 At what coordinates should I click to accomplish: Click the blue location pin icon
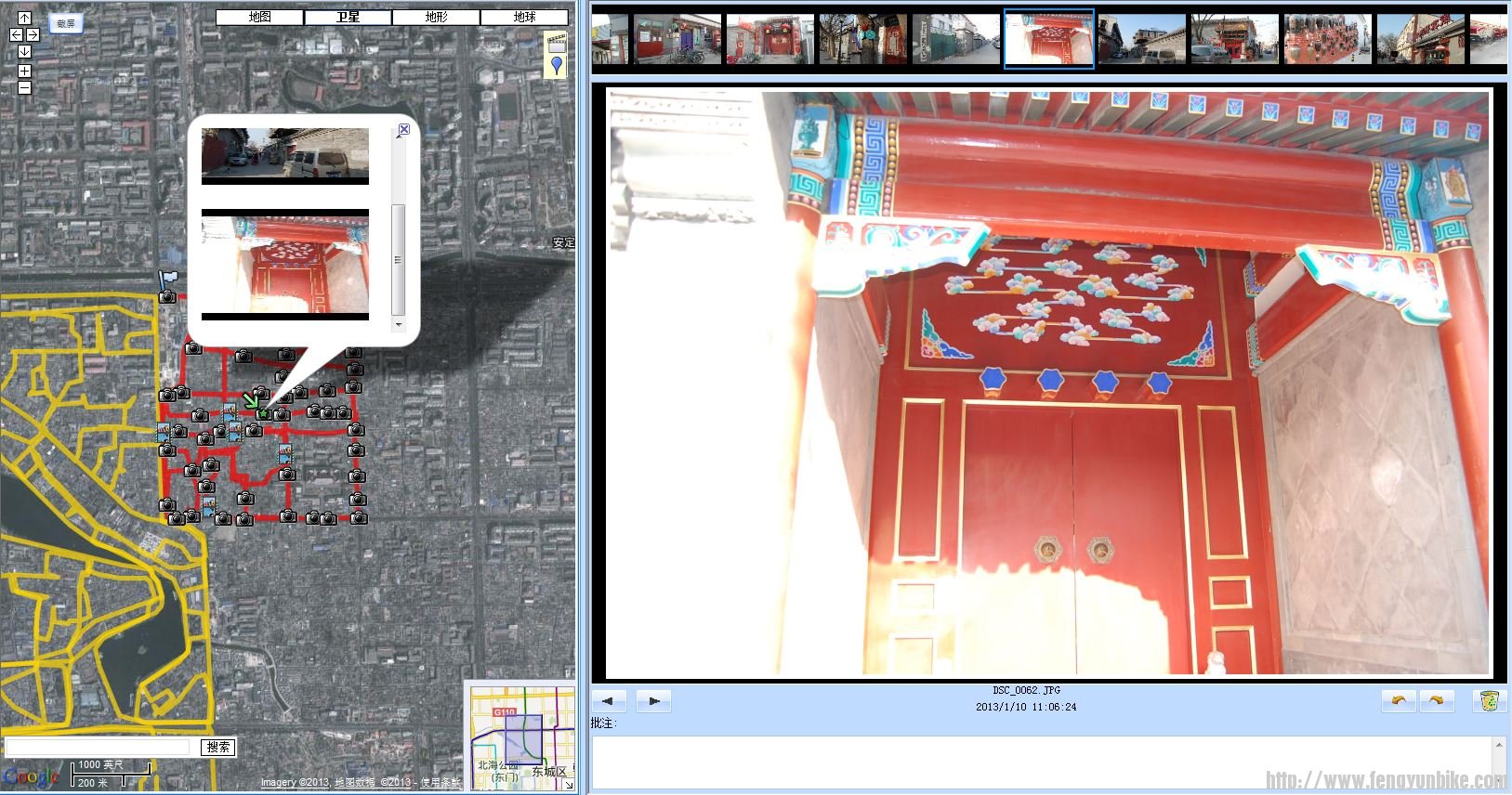(x=556, y=65)
